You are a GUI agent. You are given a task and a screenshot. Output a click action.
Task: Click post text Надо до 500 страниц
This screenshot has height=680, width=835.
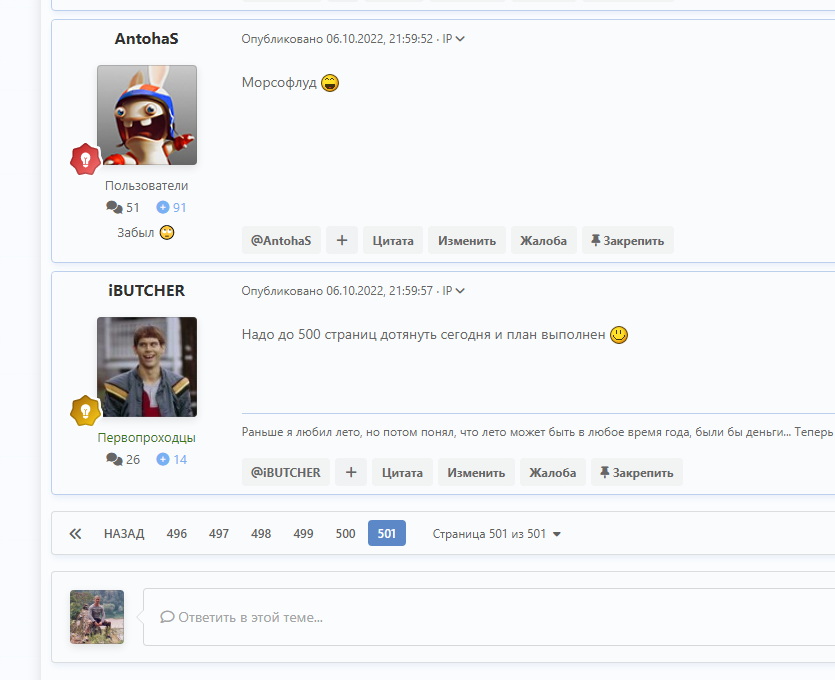coord(423,334)
